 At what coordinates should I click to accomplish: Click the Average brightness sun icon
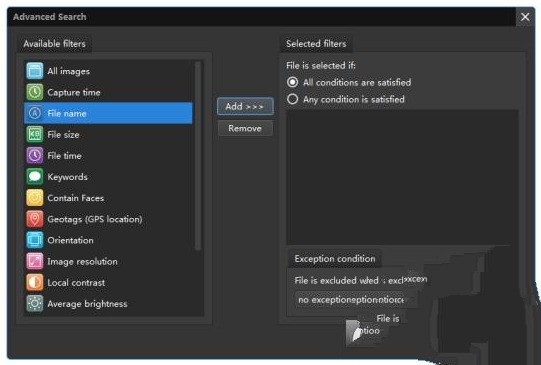tap(35, 303)
